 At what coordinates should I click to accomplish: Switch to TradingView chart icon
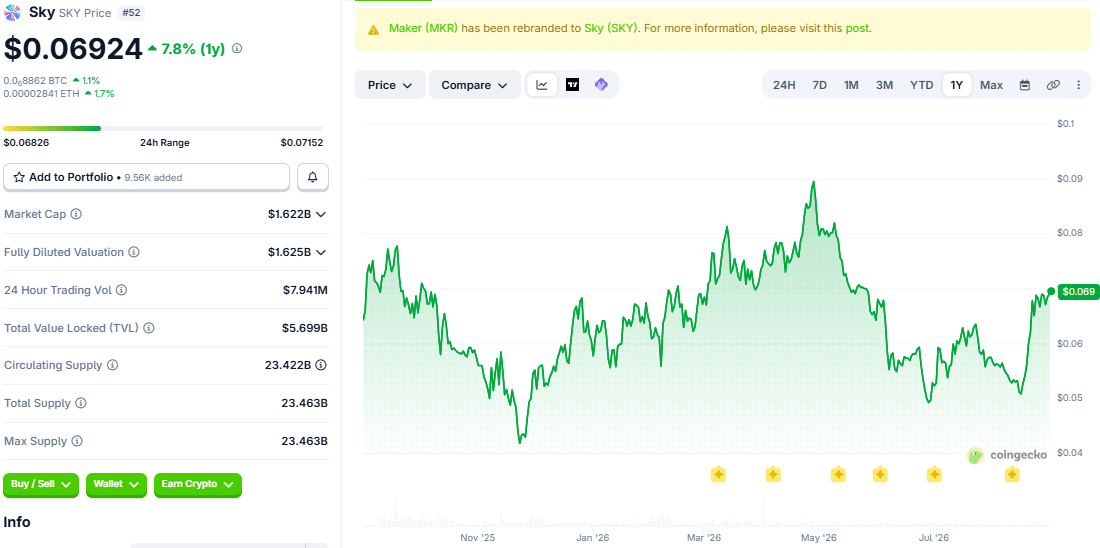(572, 85)
